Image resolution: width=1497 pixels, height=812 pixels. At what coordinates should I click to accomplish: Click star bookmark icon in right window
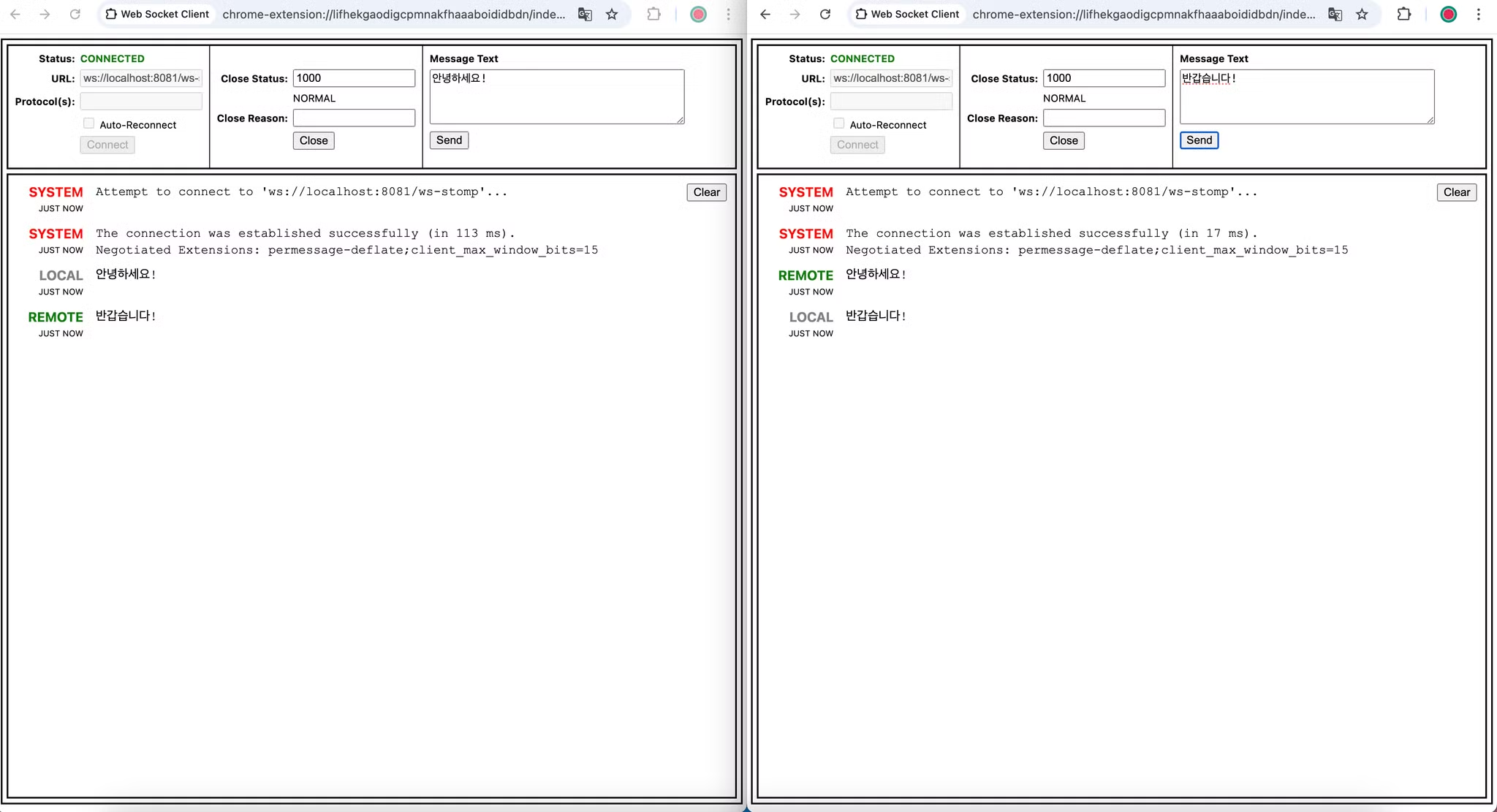click(x=1362, y=14)
